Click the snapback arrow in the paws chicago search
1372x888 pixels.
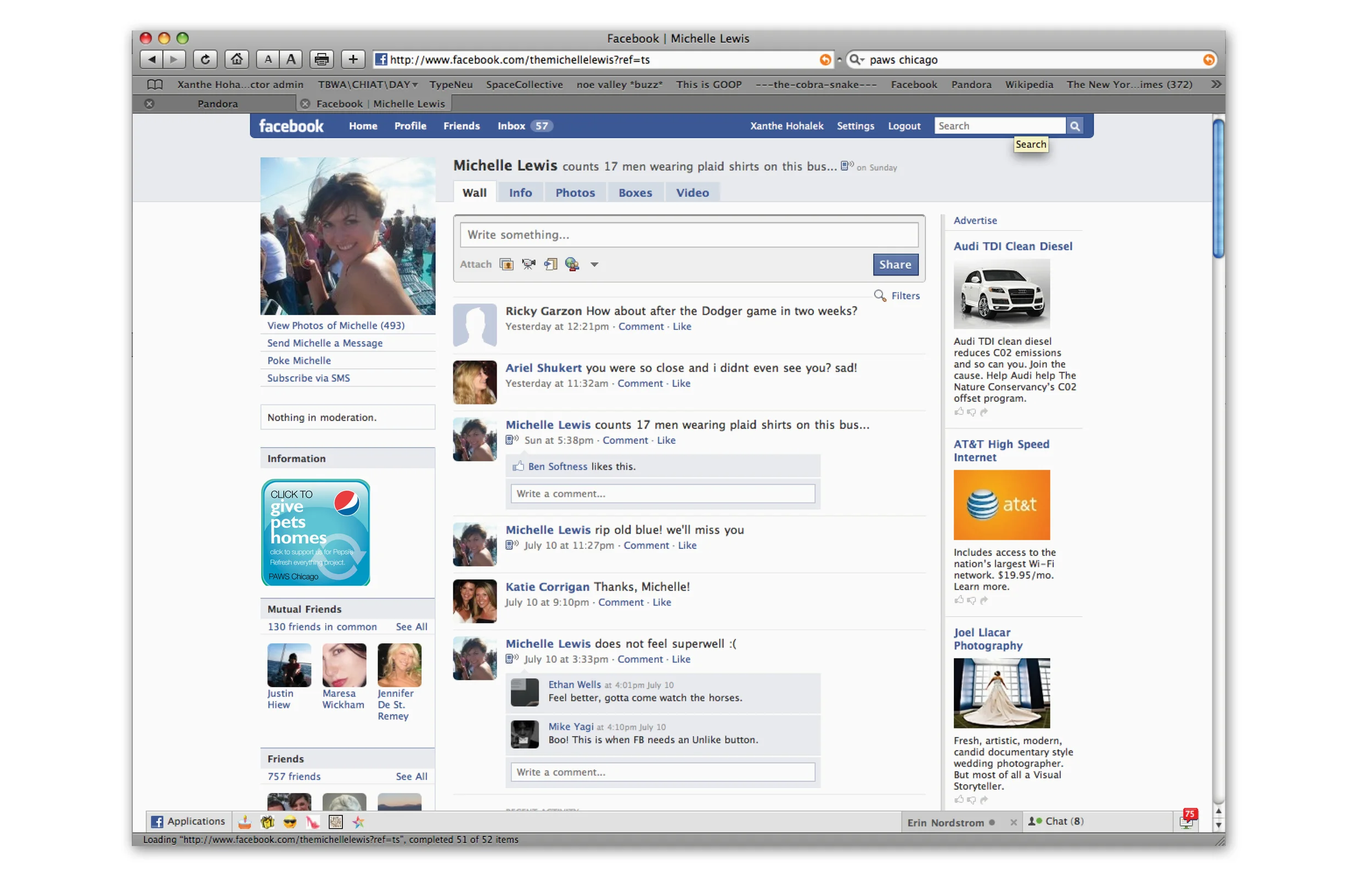tap(1209, 60)
